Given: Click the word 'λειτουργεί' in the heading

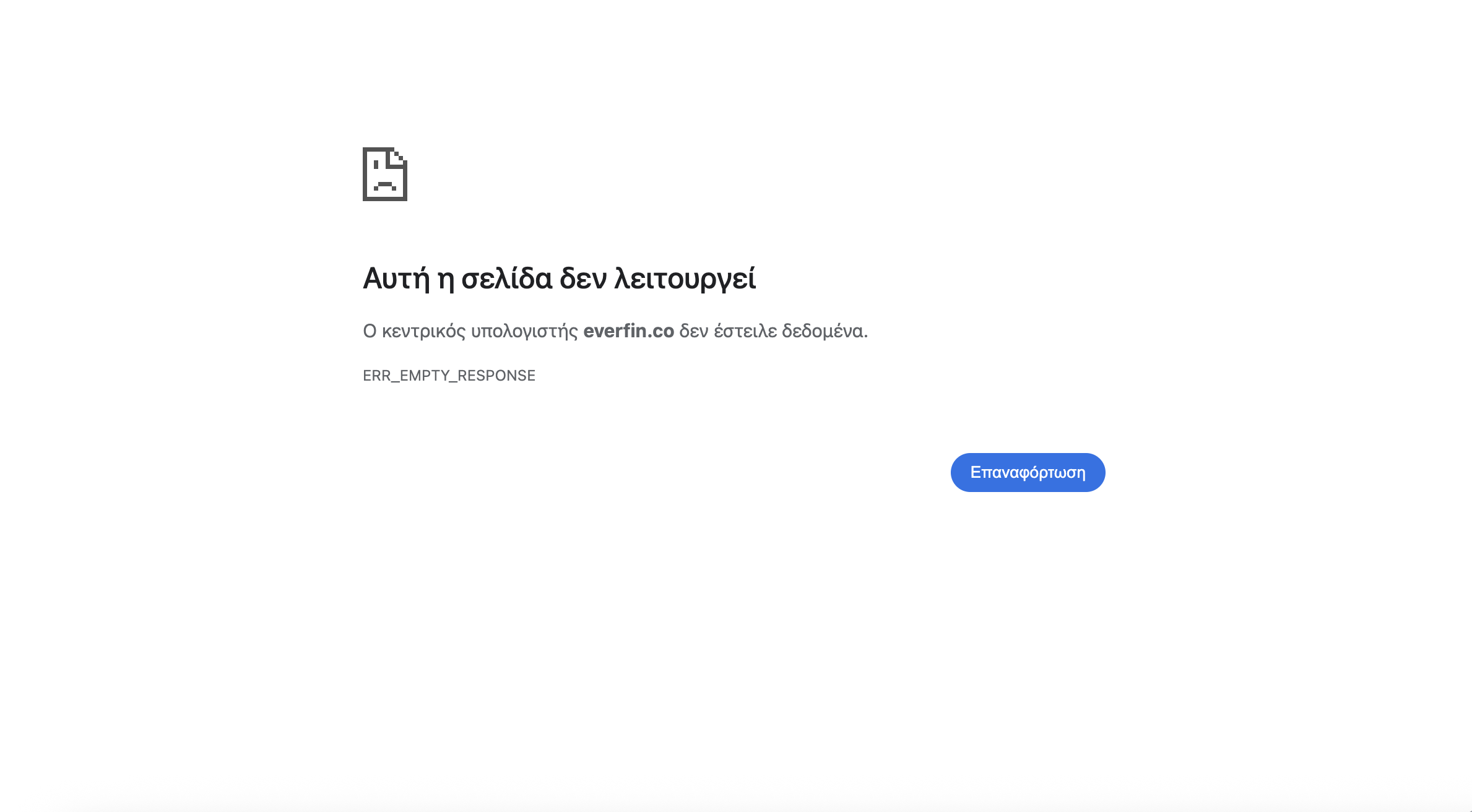Looking at the screenshot, I should [x=685, y=279].
